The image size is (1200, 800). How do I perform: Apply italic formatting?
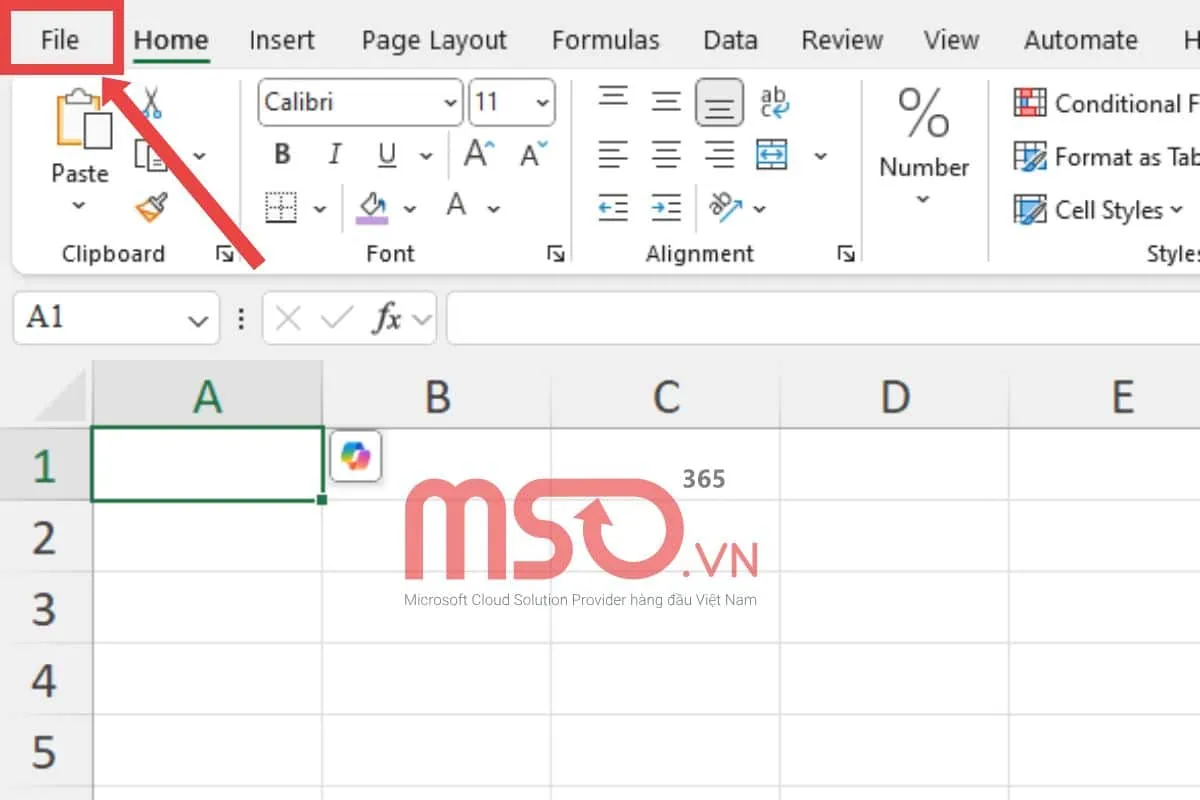[x=334, y=154]
